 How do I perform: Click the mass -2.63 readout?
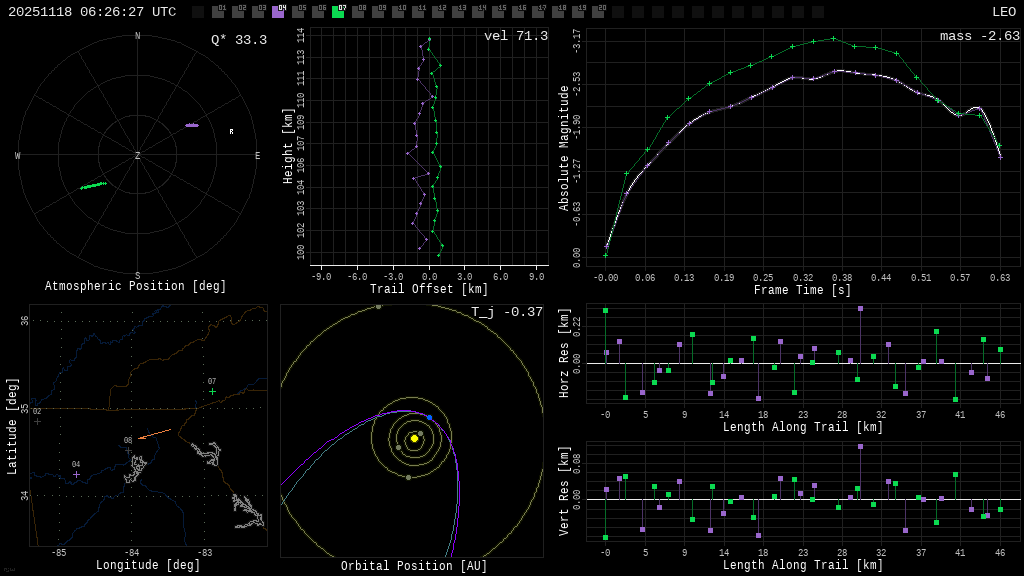tap(979, 36)
